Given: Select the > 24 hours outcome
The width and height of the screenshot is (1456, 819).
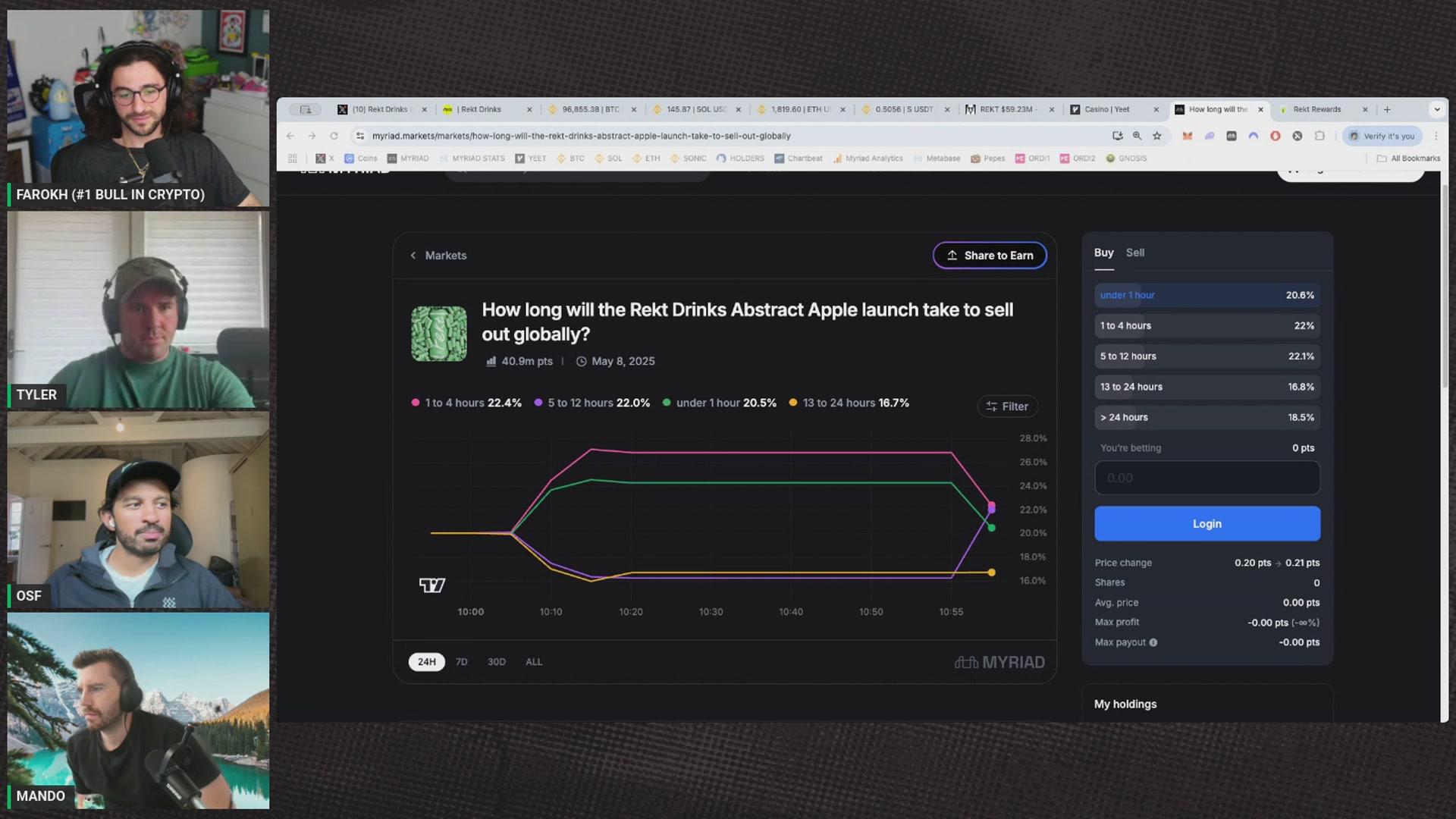Looking at the screenshot, I should 1207,417.
